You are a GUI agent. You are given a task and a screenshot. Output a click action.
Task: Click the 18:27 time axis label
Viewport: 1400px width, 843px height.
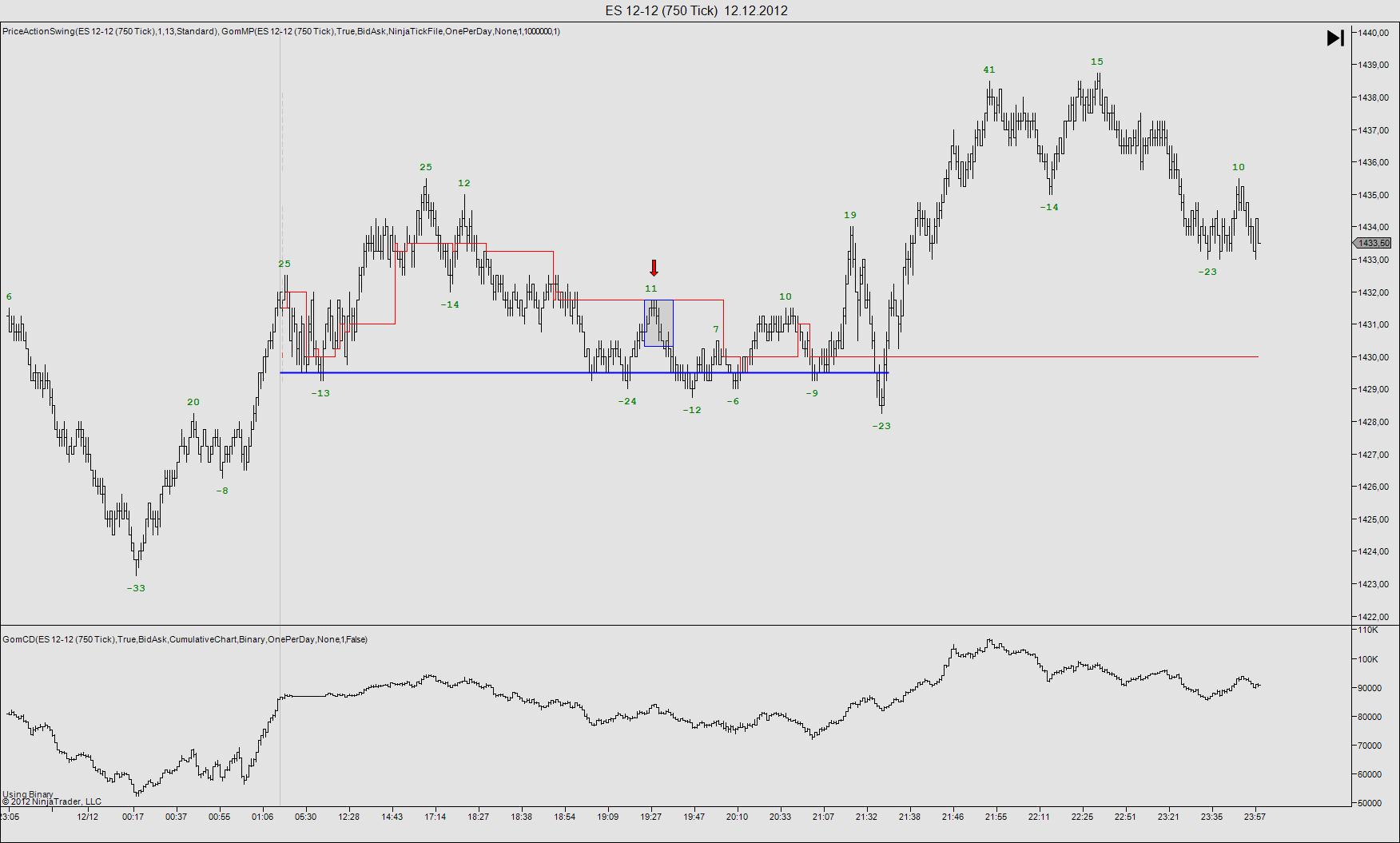point(478,817)
